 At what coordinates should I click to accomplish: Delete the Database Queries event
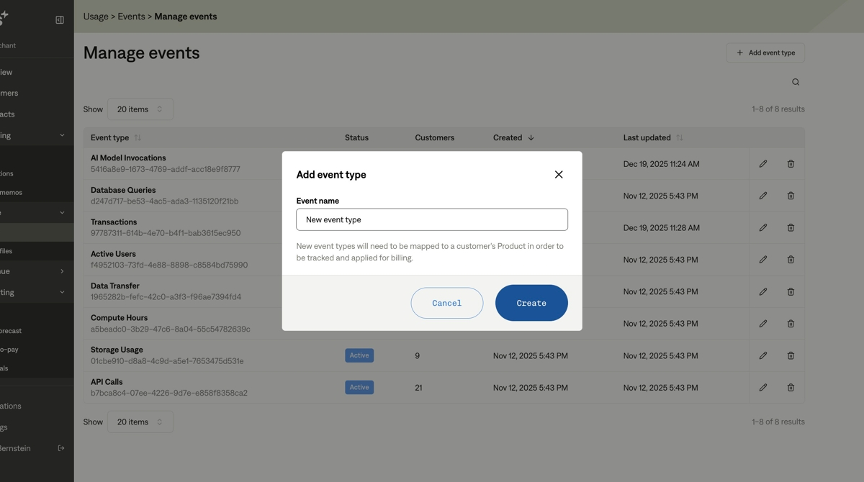(x=790, y=195)
